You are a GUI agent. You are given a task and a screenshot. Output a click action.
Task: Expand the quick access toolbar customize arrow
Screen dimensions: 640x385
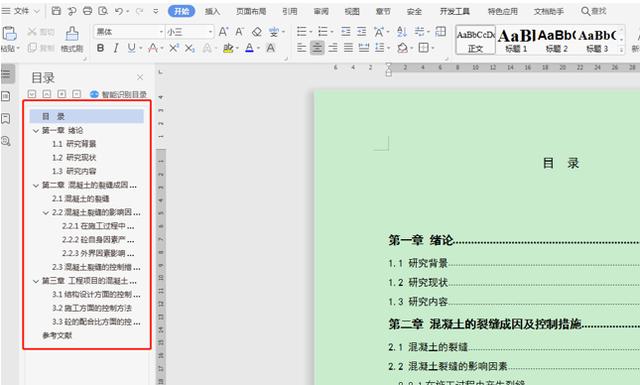click(156, 11)
